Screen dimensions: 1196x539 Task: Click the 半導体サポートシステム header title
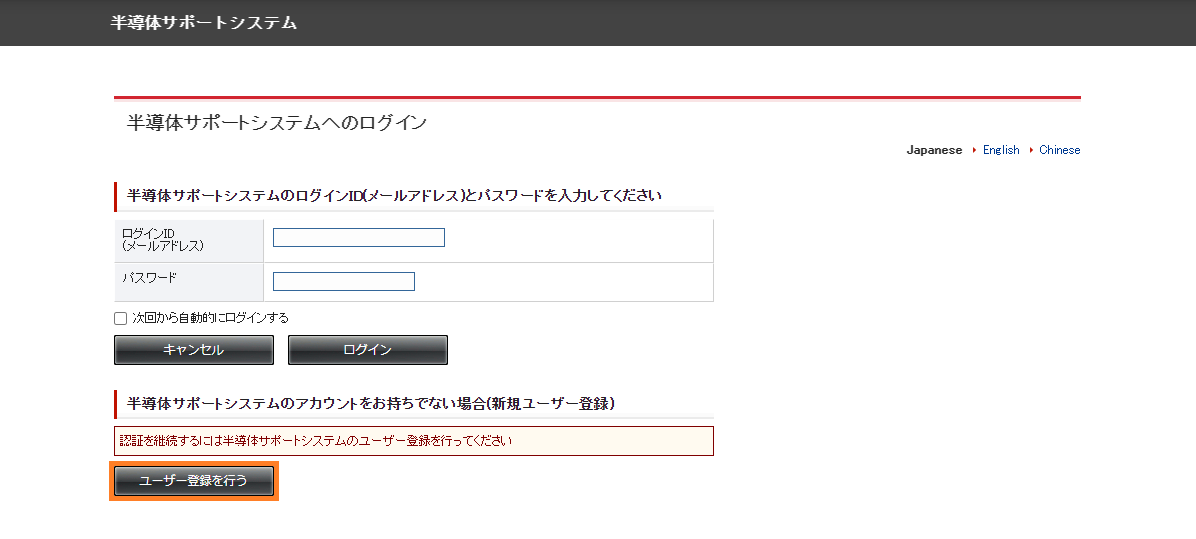[203, 22]
